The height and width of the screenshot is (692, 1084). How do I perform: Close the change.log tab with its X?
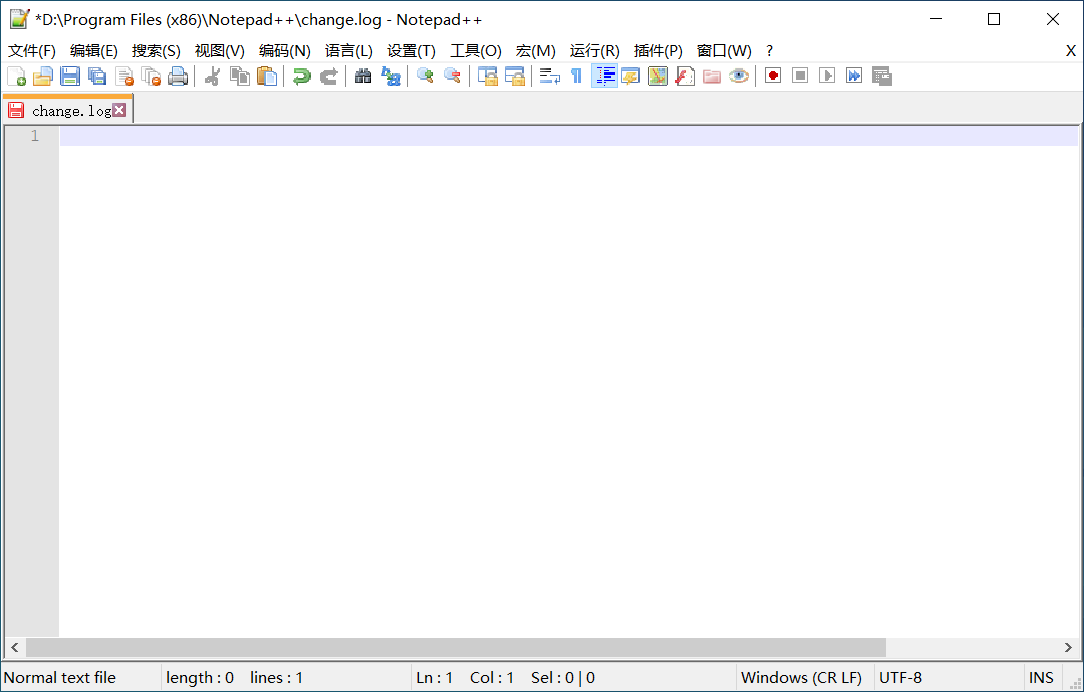tap(120, 110)
